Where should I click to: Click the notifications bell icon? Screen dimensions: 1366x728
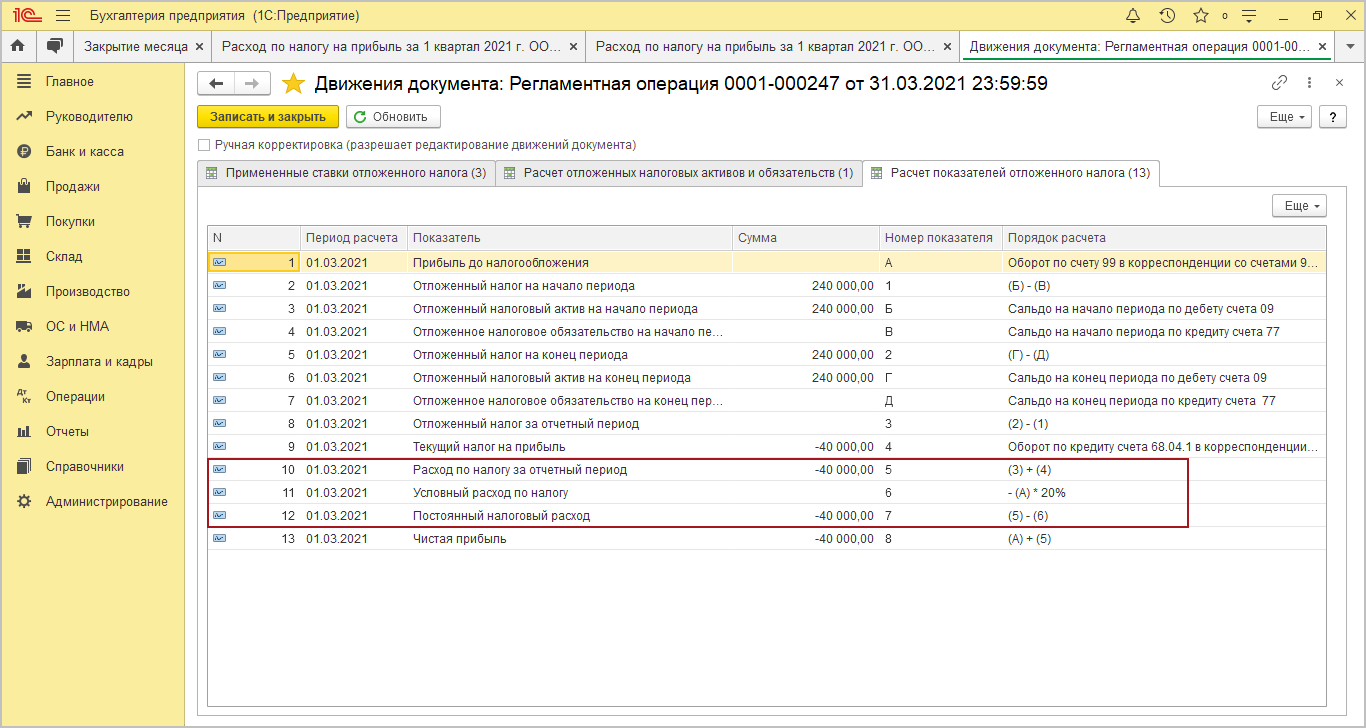click(1133, 16)
